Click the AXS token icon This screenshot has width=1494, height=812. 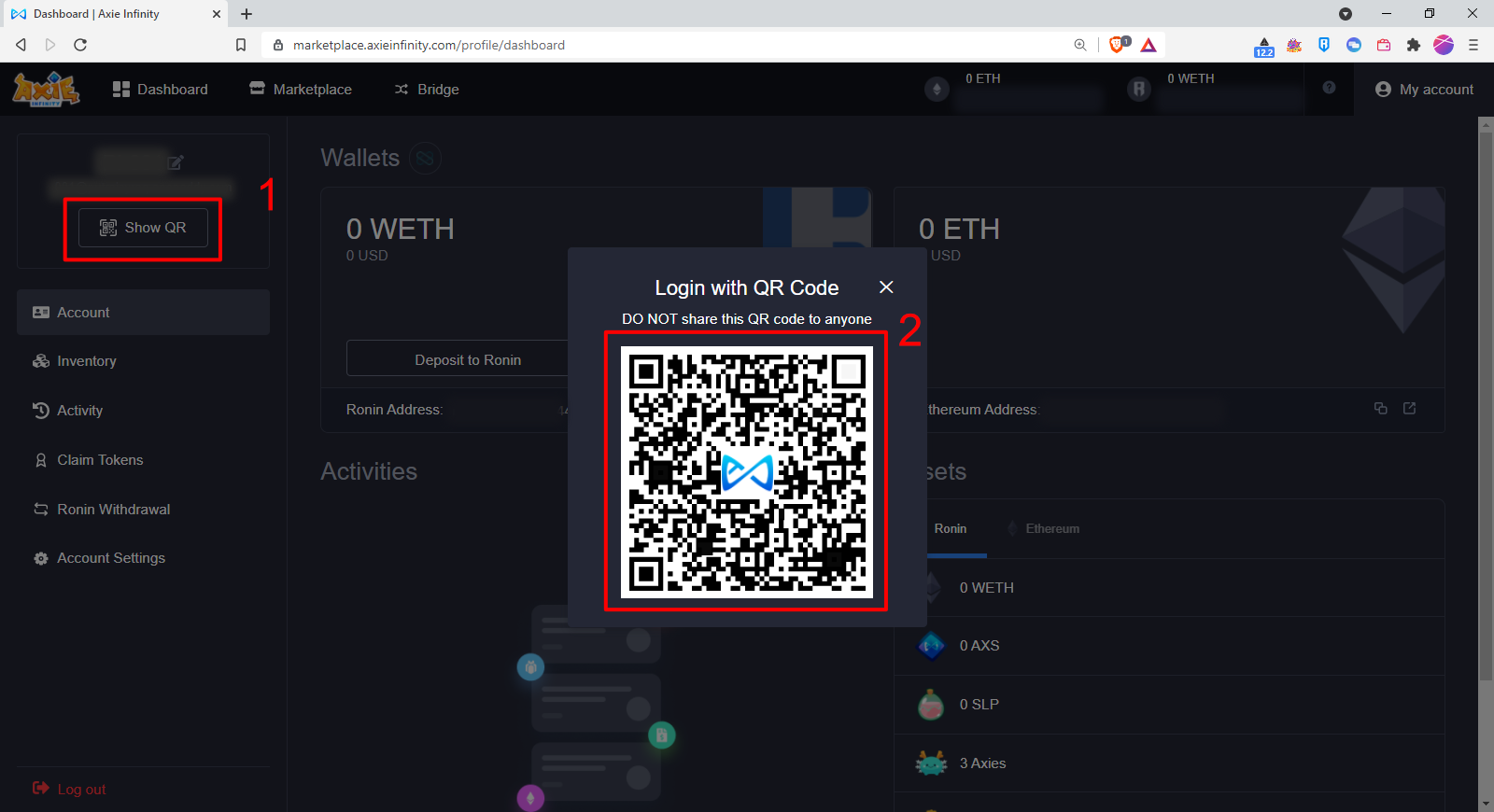pos(931,646)
